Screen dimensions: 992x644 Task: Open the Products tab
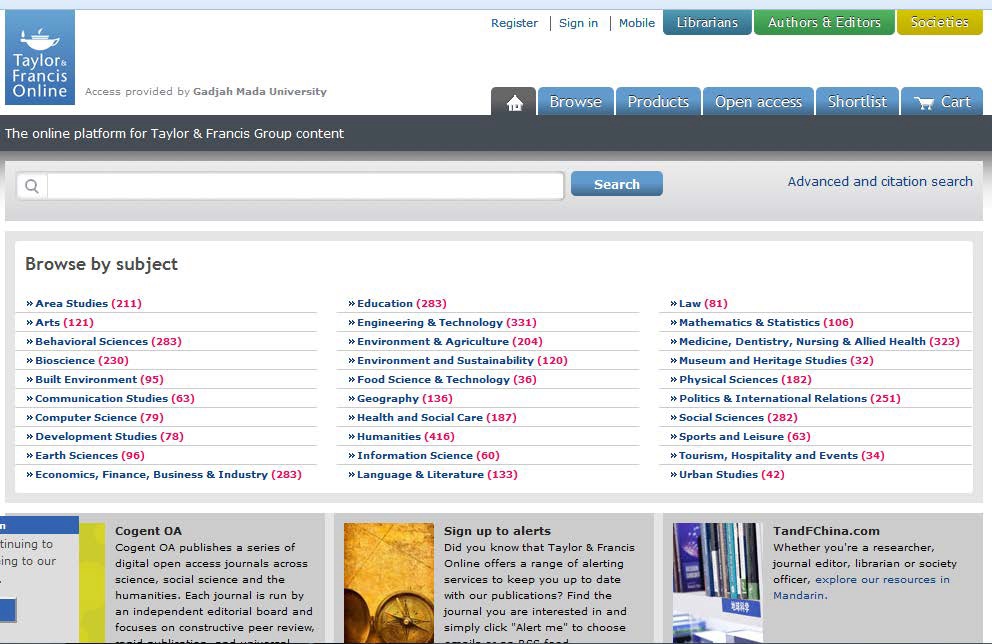(x=658, y=102)
